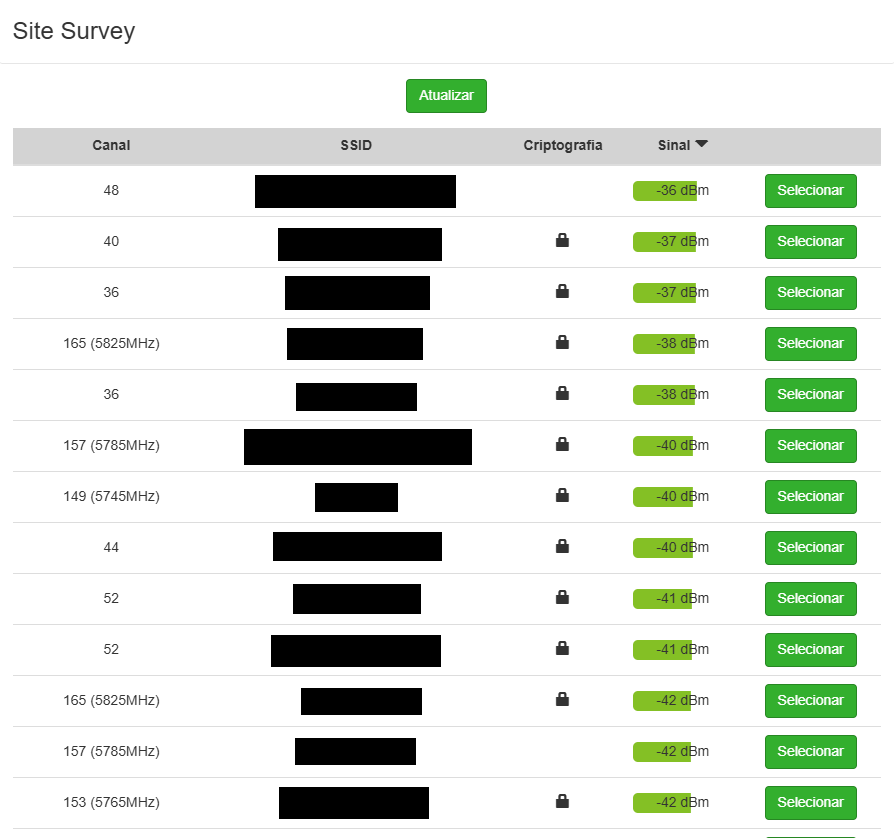Click lock icon in channel 149 (5745MHz) row
Viewport: 894px width, 838px height.
[562, 496]
